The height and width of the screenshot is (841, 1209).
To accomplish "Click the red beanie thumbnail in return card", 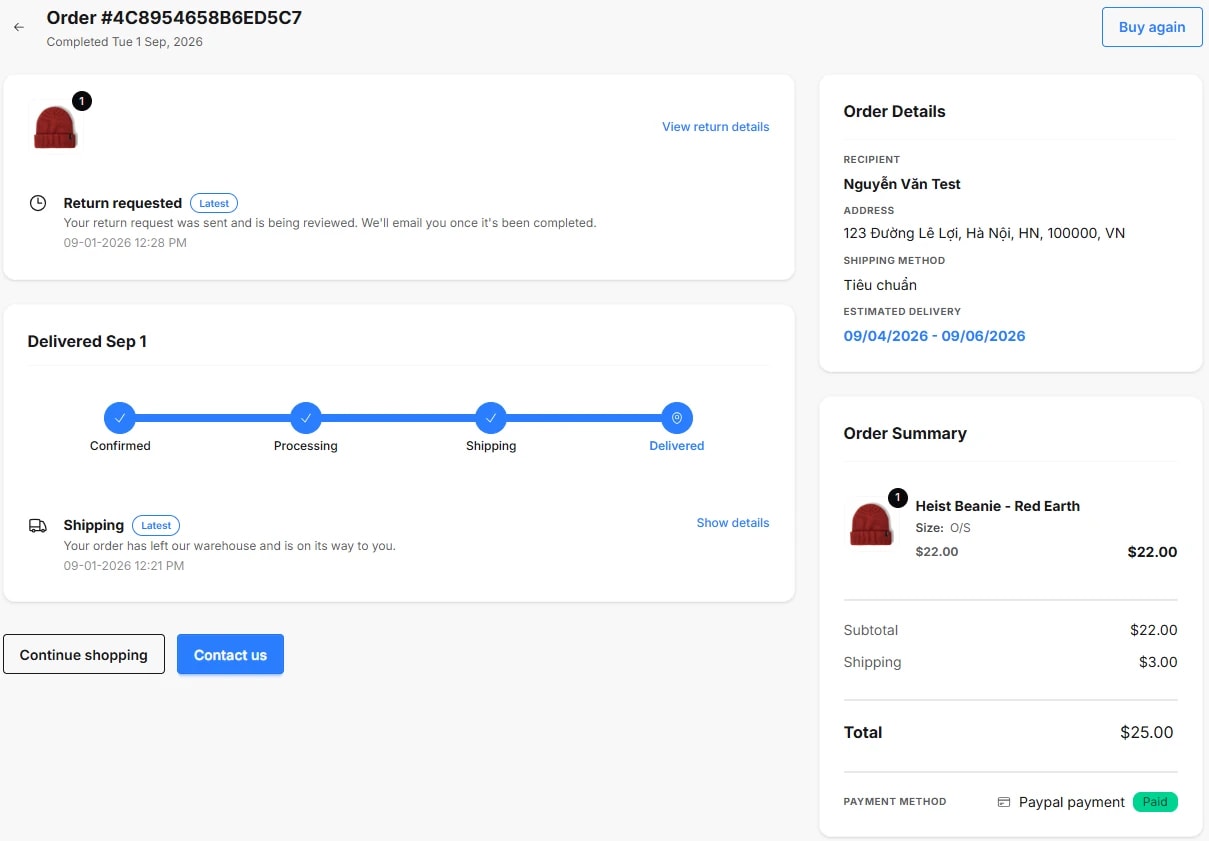I will [55, 128].
